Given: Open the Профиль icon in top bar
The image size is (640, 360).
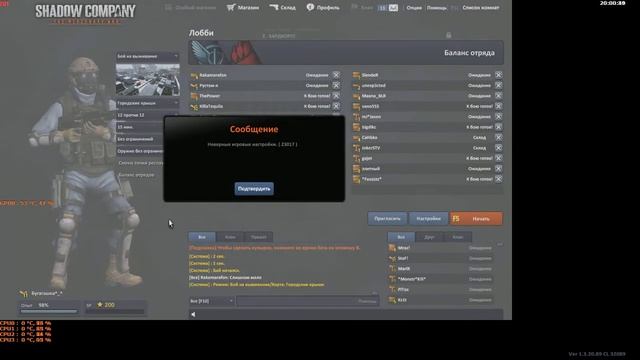Looking at the screenshot, I should [310, 7].
